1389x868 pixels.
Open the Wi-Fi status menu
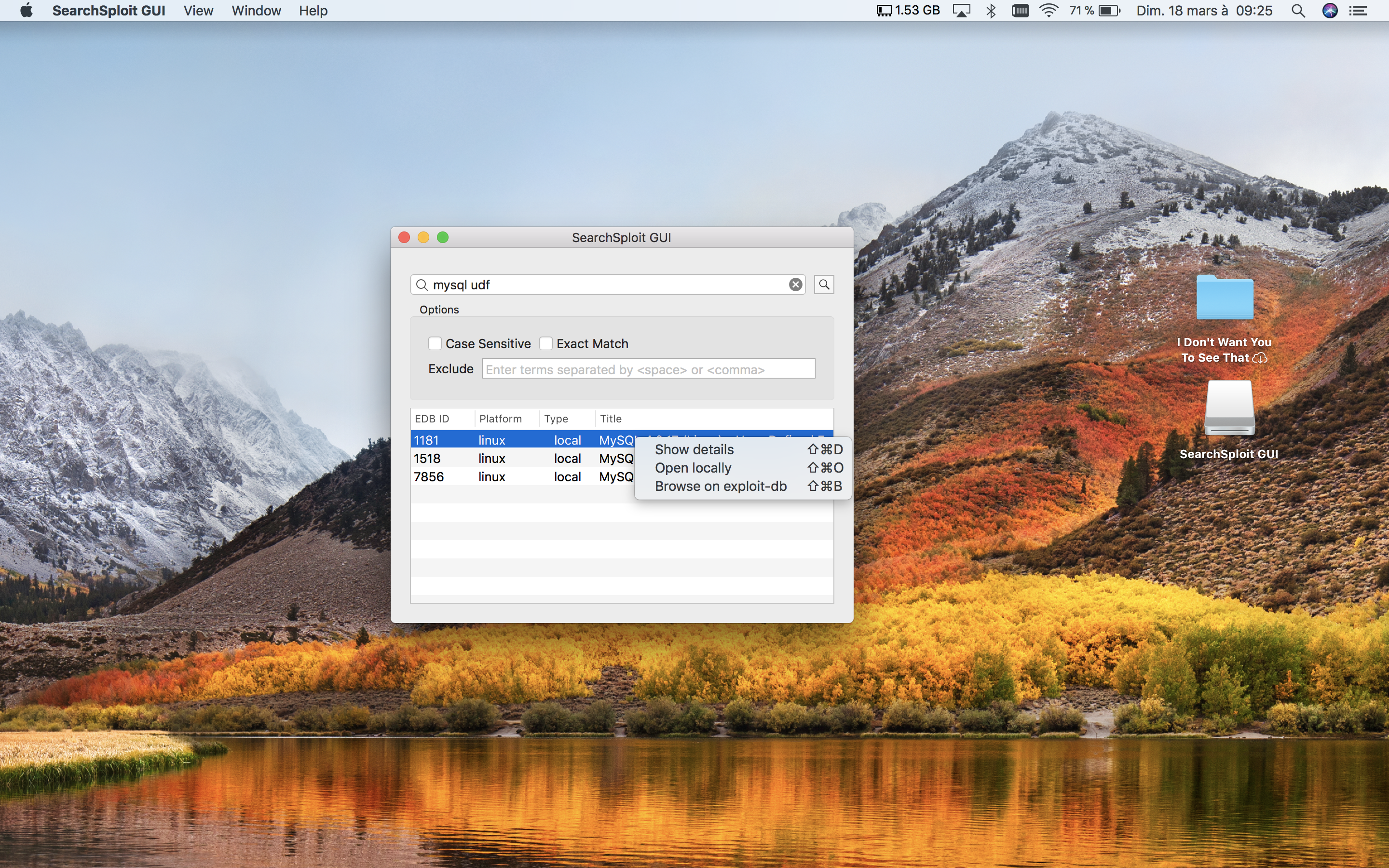(x=1048, y=11)
